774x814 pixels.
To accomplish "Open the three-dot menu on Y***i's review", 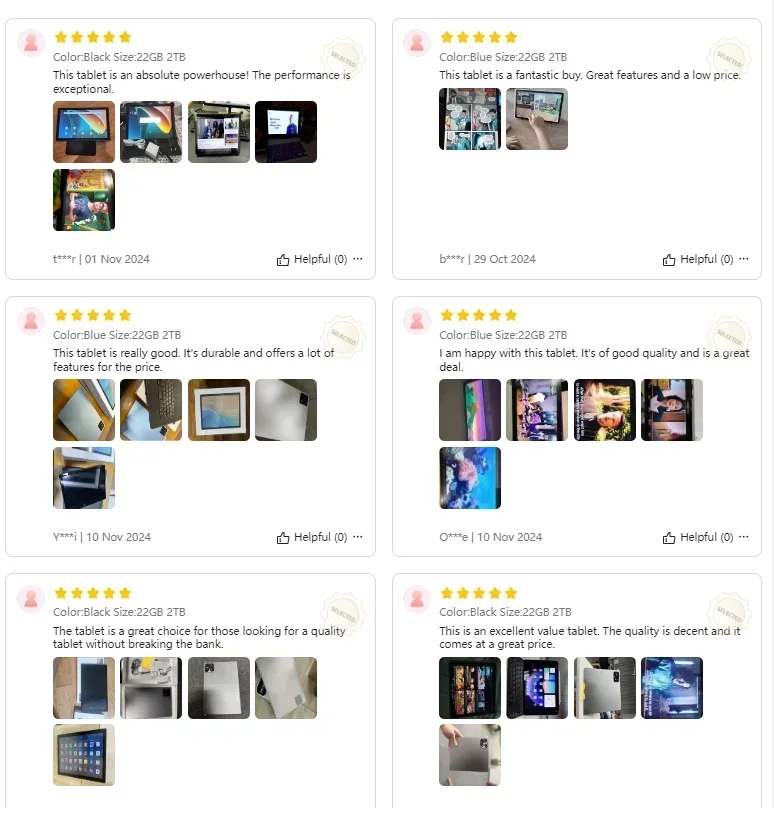I will (358, 537).
